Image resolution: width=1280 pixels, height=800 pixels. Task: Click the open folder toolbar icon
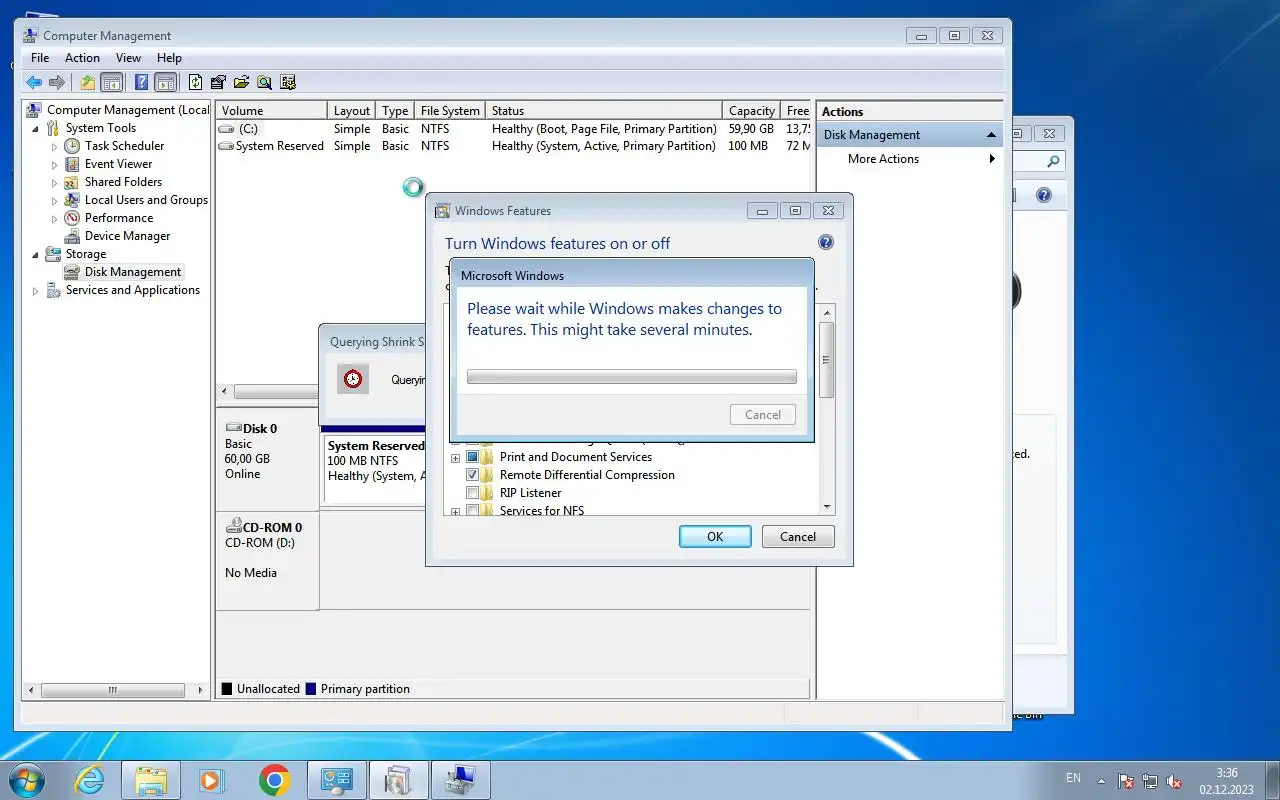[x=241, y=82]
